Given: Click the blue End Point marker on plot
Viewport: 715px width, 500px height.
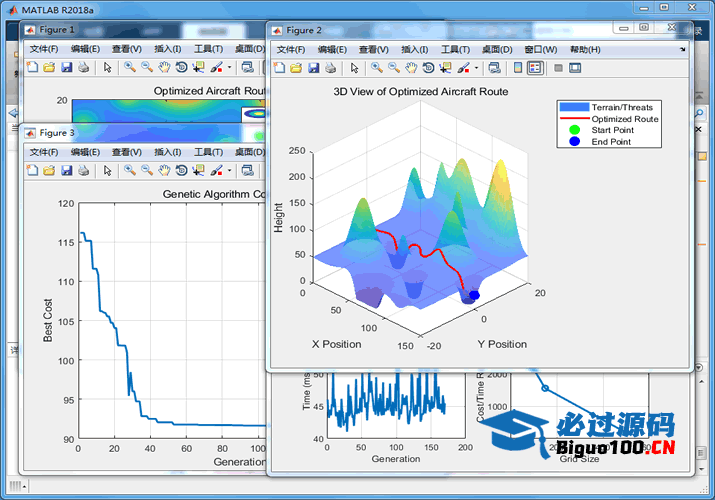Looking at the screenshot, I should point(474,295).
